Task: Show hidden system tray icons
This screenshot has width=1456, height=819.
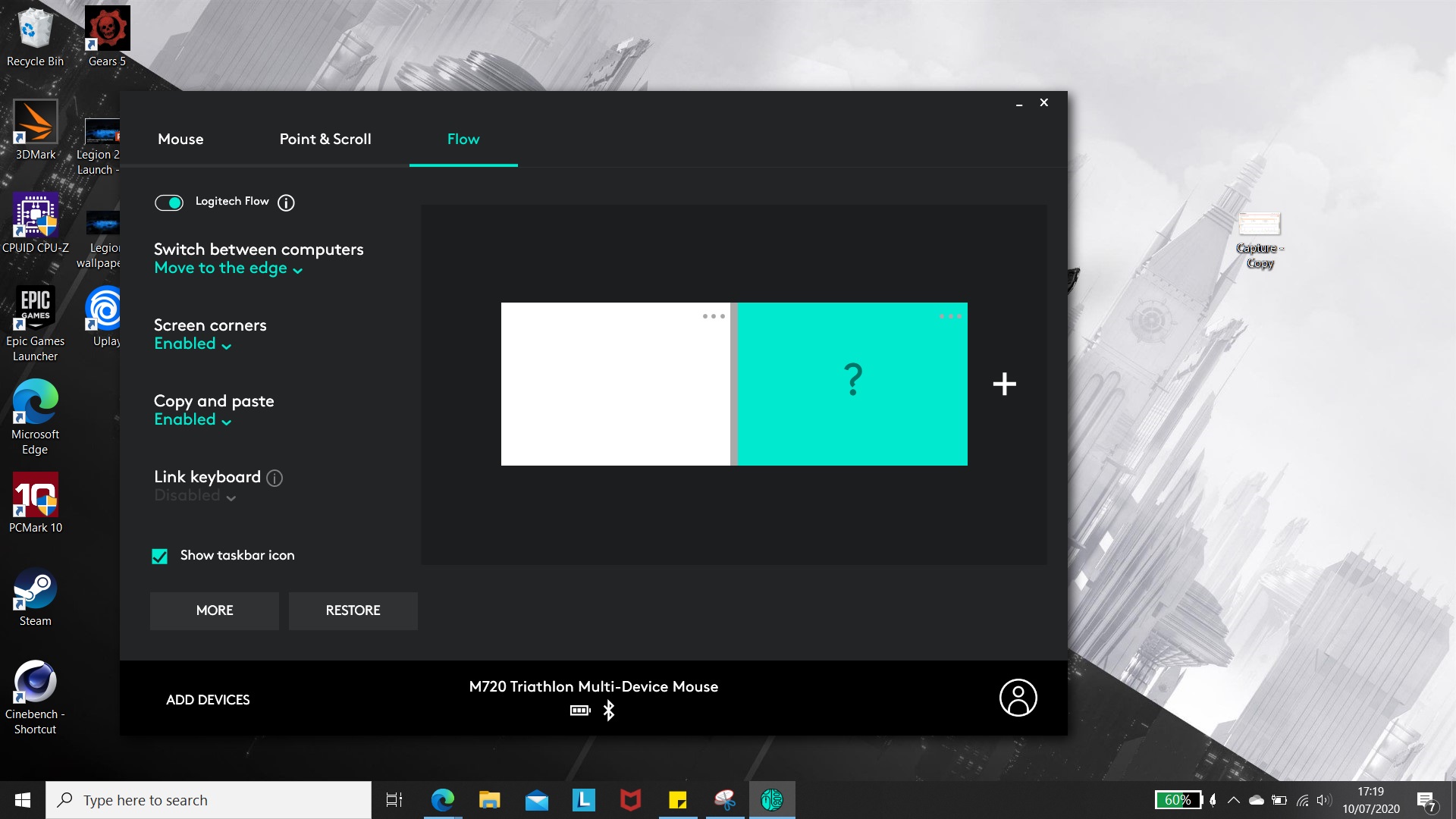Action: point(1234,800)
